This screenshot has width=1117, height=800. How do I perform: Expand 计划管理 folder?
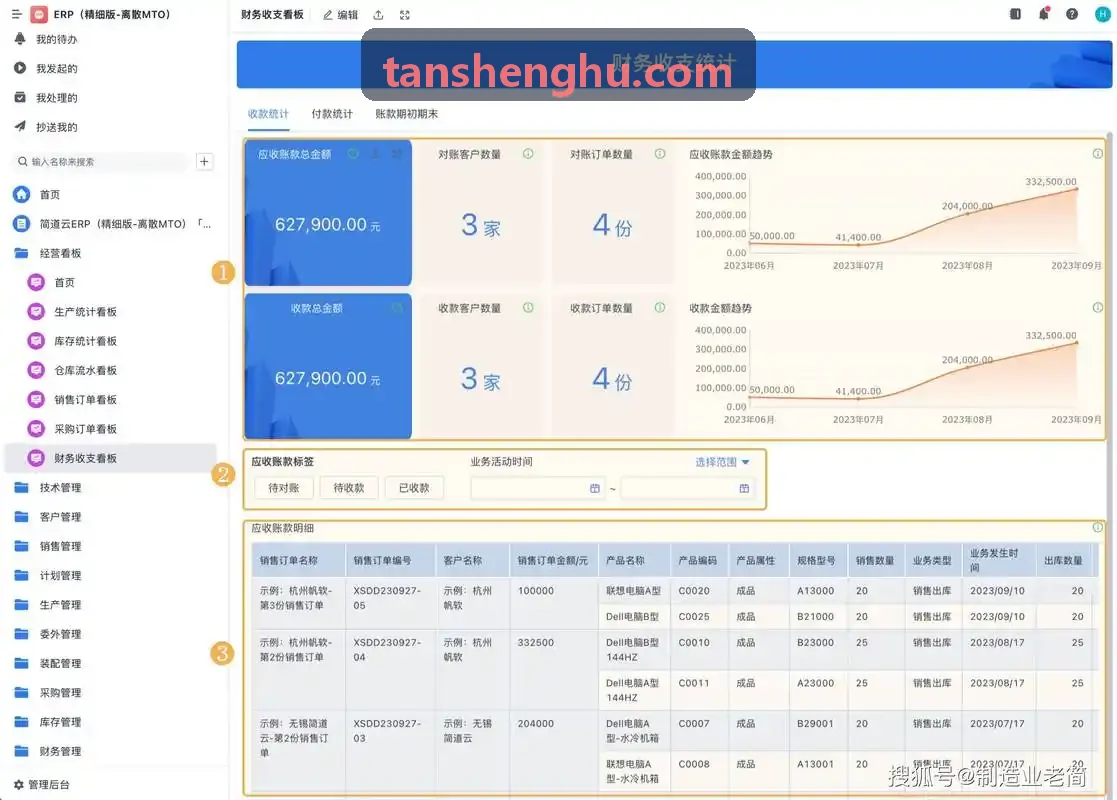(48, 575)
